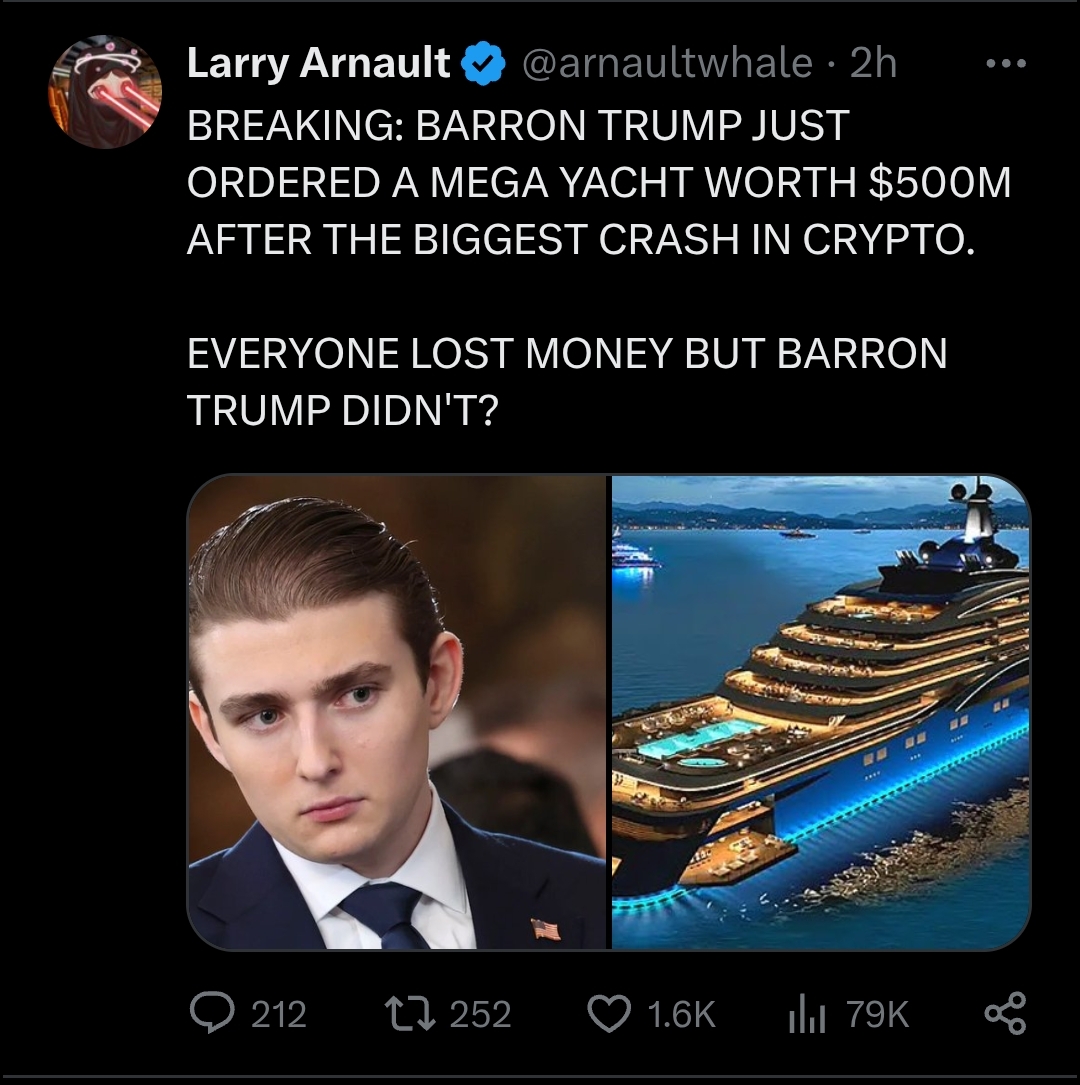
Task: Open view analytics via the bar chart icon
Action: click(807, 1014)
